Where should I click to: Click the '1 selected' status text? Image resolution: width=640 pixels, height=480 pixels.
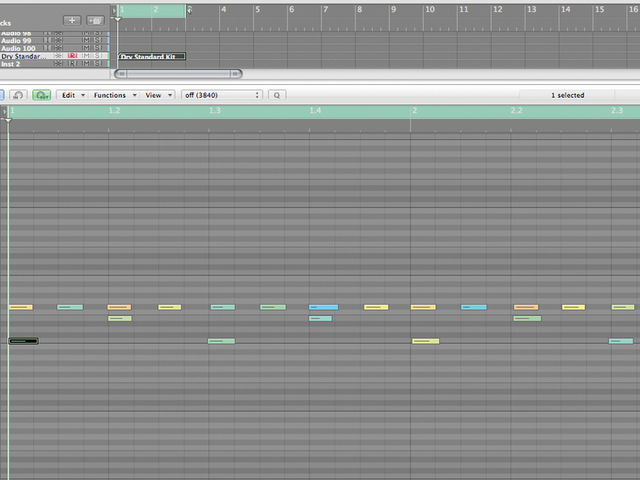568,95
